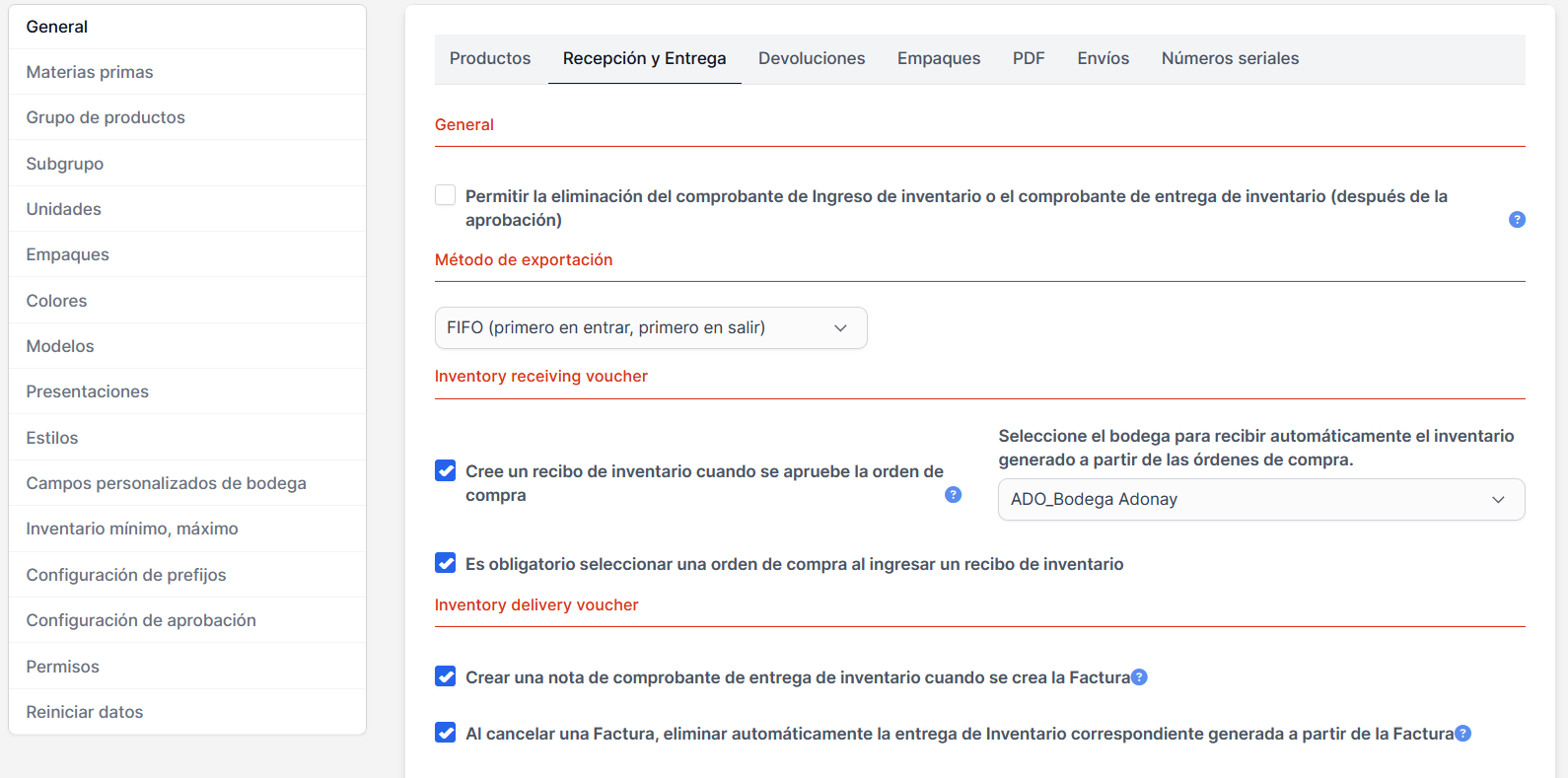This screenshot has width=1568, height=778.
Task: Switch to the Productos tab
Action: pyautogui.click(x=490, y=59)
